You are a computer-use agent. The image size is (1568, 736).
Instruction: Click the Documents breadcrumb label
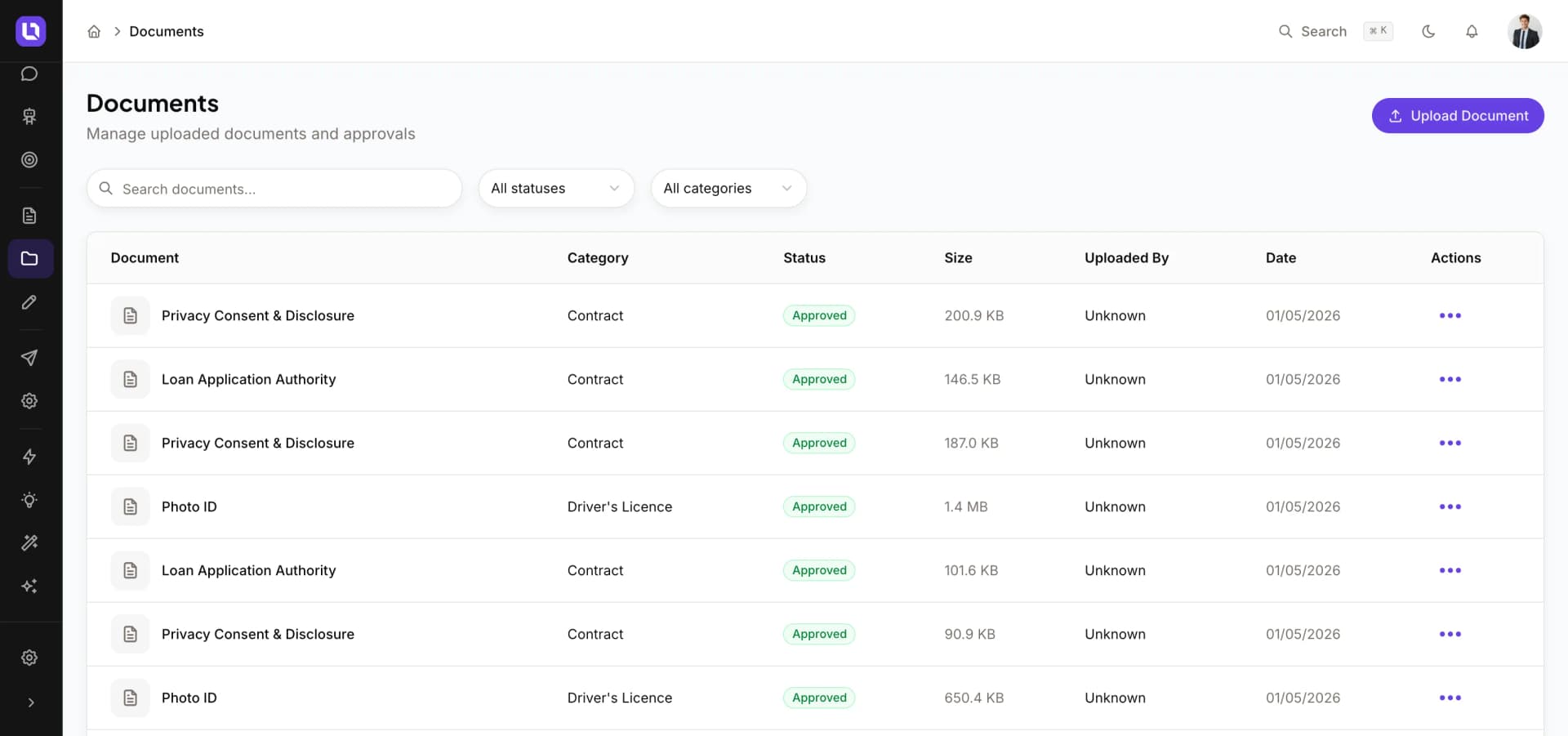tap(167, 31)
